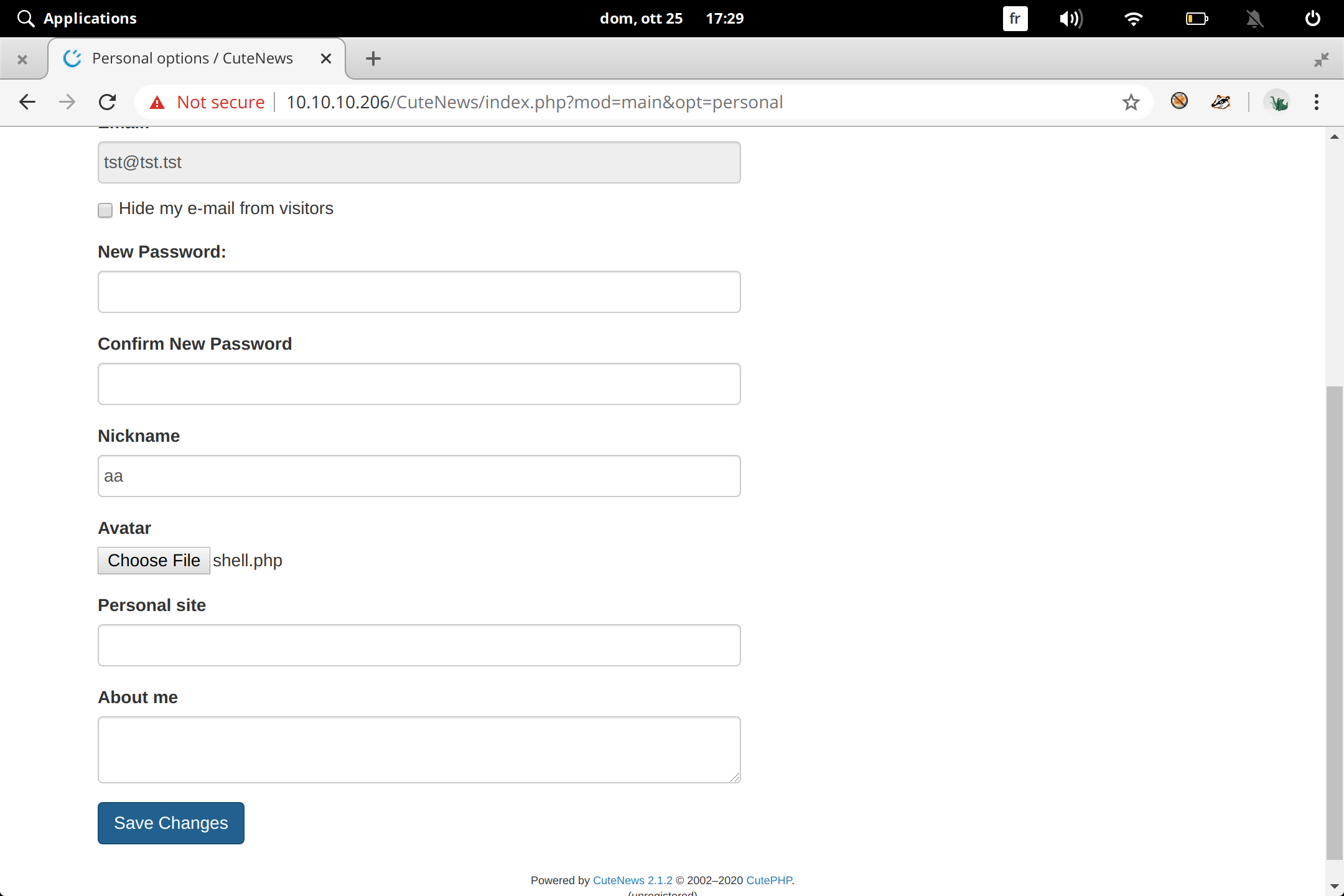Open the Chrome three-dot menu
This screenshot has height=896, width=1344.
click(x=1316, y=102)
